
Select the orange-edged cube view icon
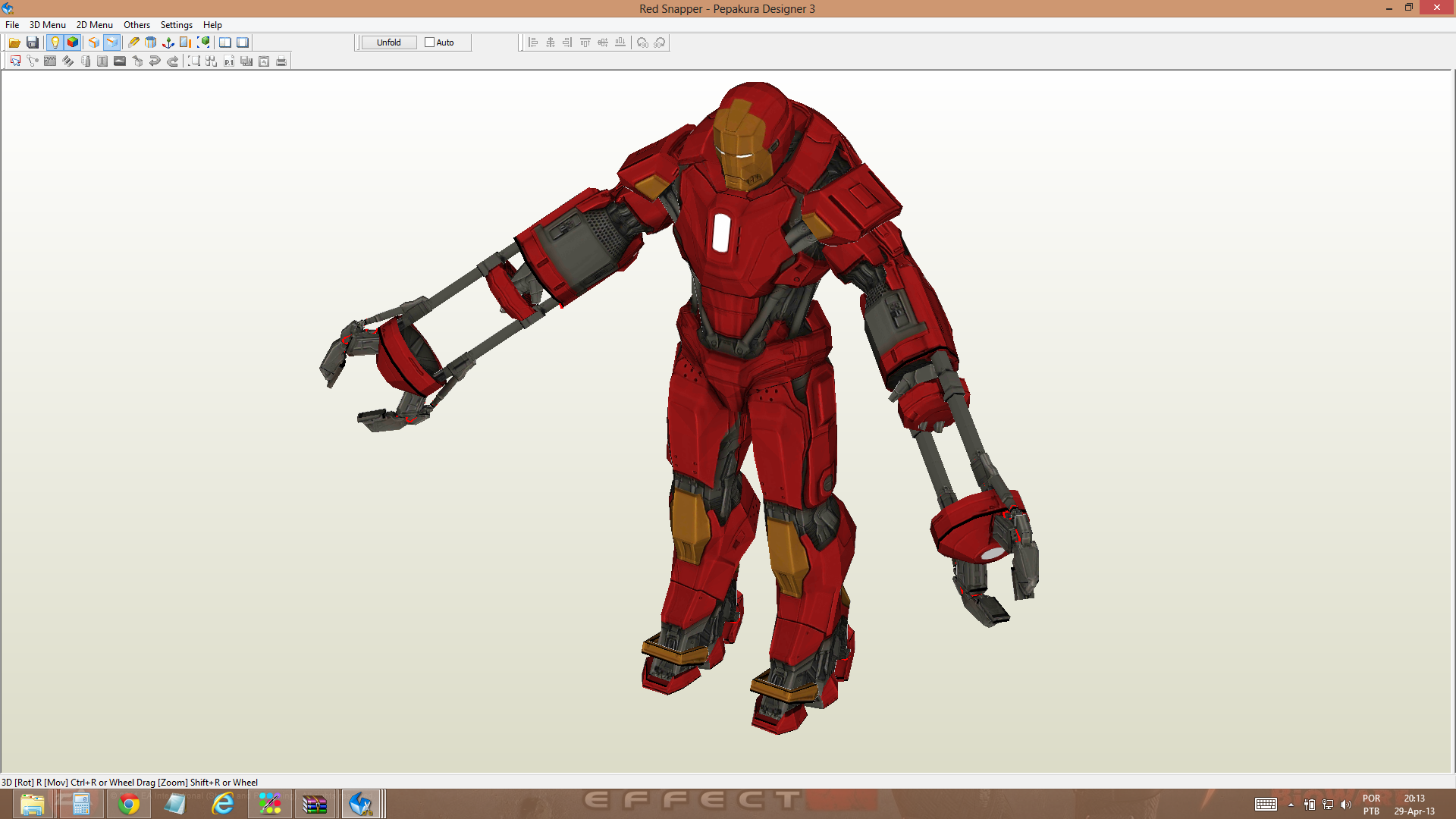coord(94,42)
